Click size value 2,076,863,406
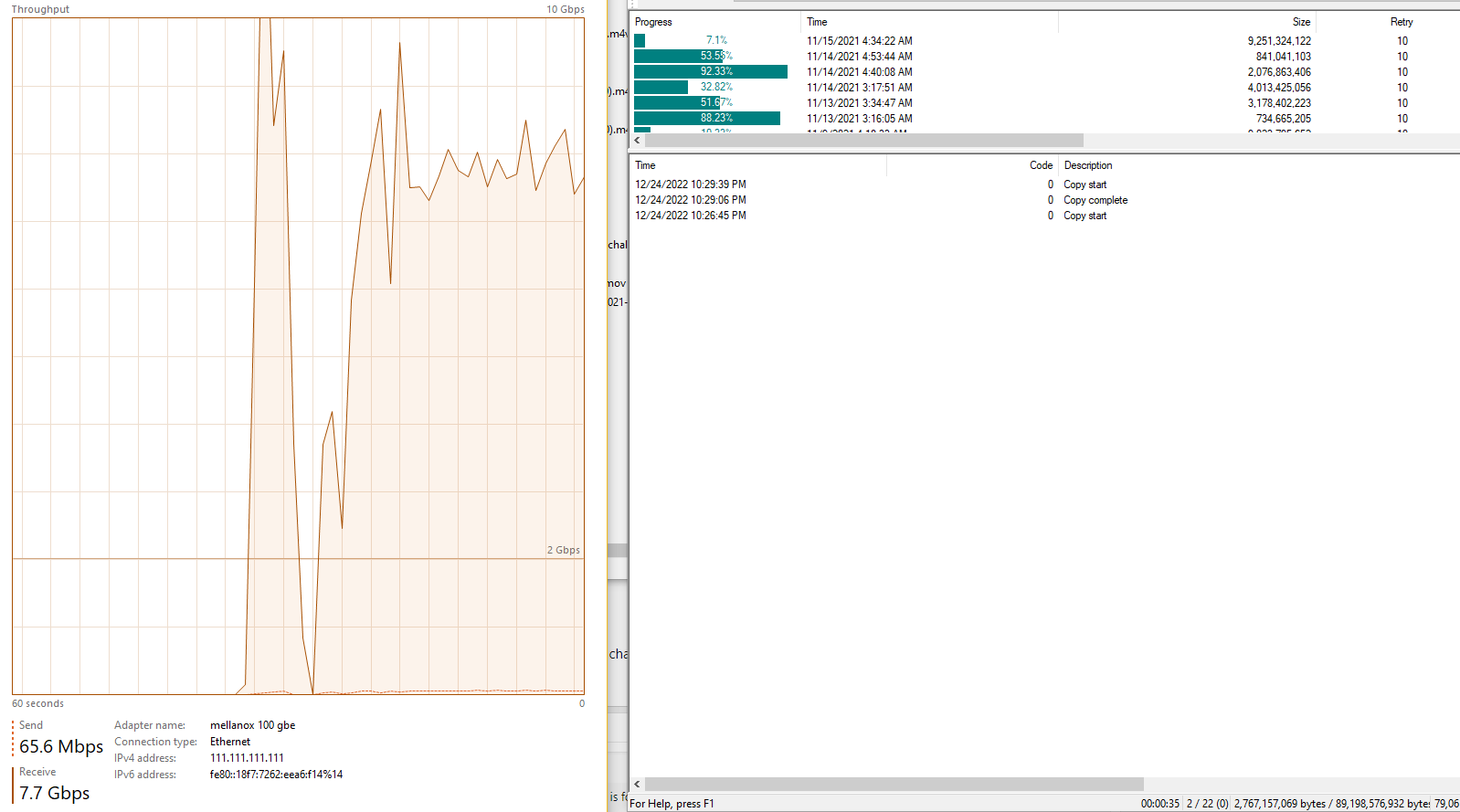 click(1279, 72)
